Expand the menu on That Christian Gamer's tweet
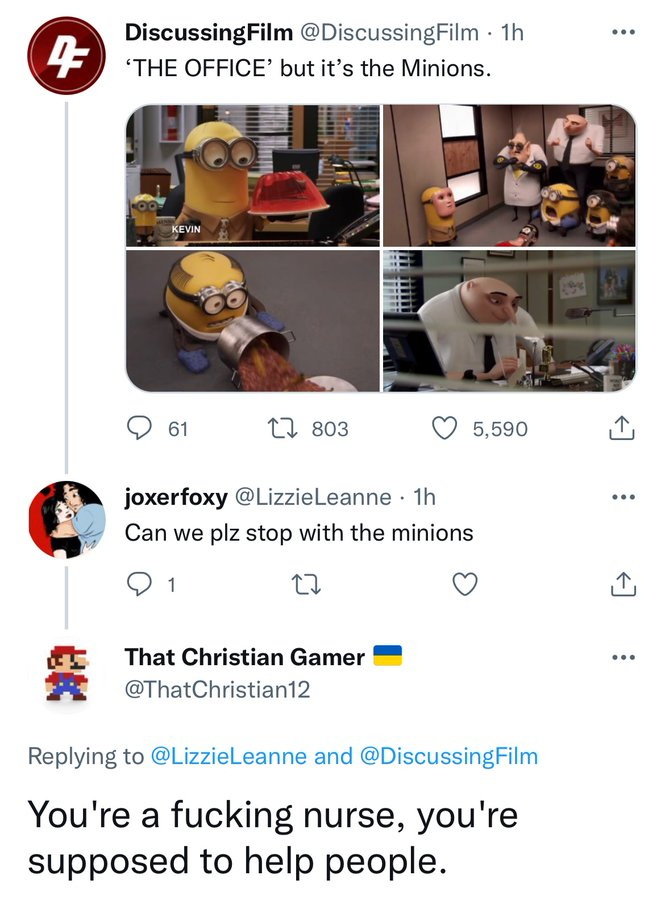This screenshot has width=665, height=900. [622, 657]
